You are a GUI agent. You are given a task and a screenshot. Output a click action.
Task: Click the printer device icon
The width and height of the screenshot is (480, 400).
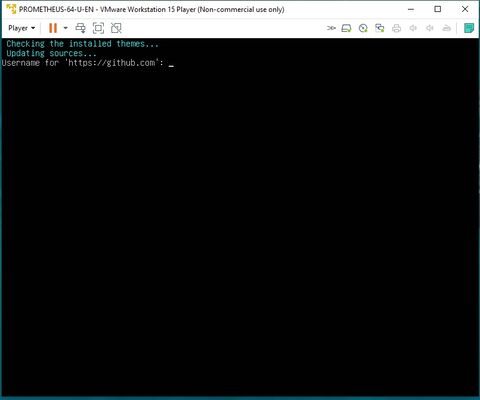point(396,28)
